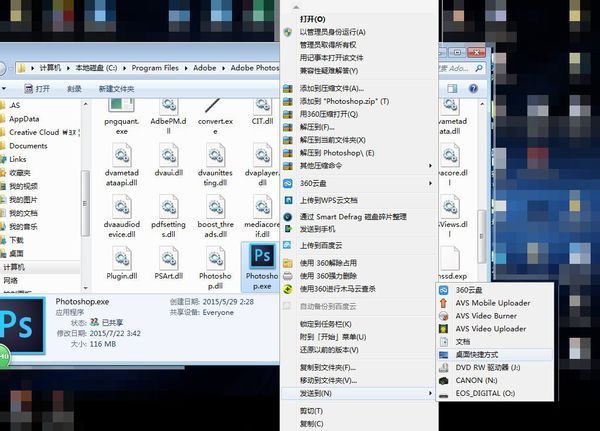Open AppData in navigation pane
This screenshot has width=600, height=431.
[24, 119]
